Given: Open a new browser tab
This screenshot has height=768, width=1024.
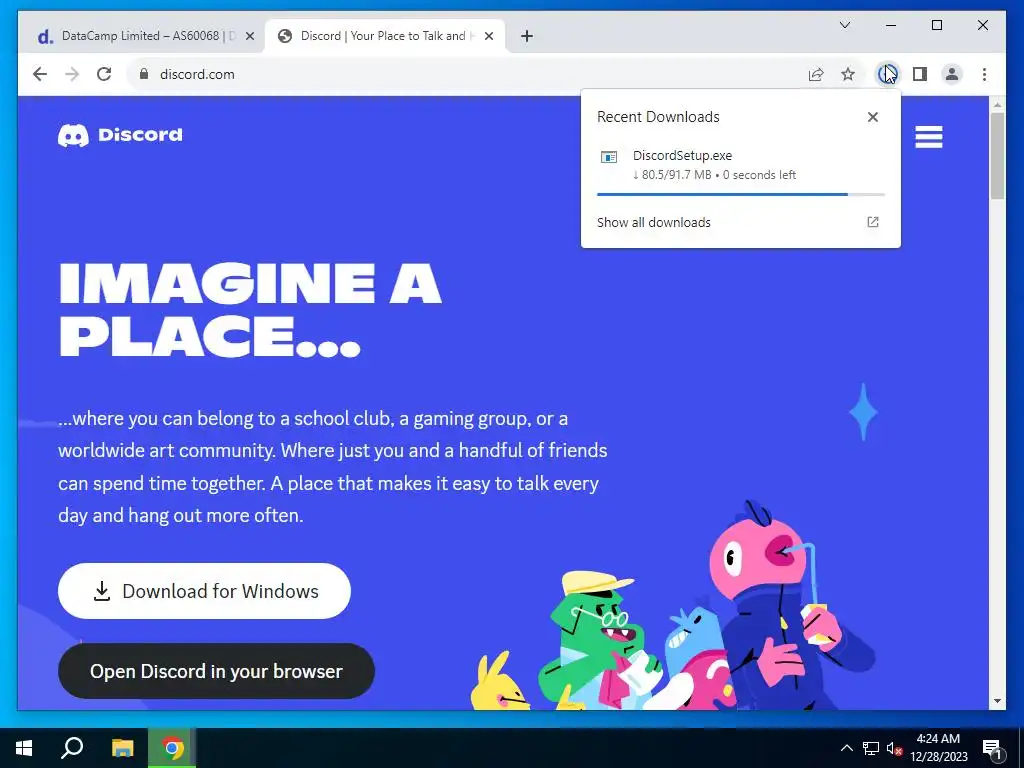Looking at the screenshot, I should 527,37.
